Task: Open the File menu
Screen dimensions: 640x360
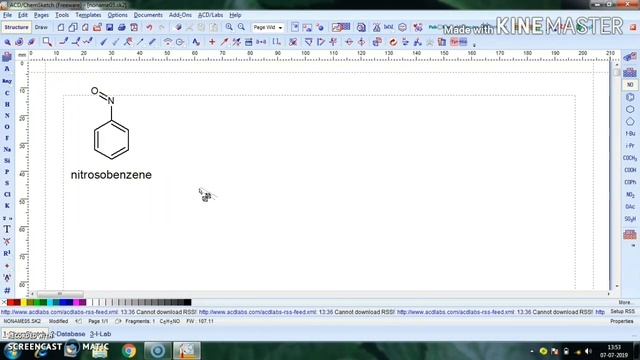Action: coord(7,15)
